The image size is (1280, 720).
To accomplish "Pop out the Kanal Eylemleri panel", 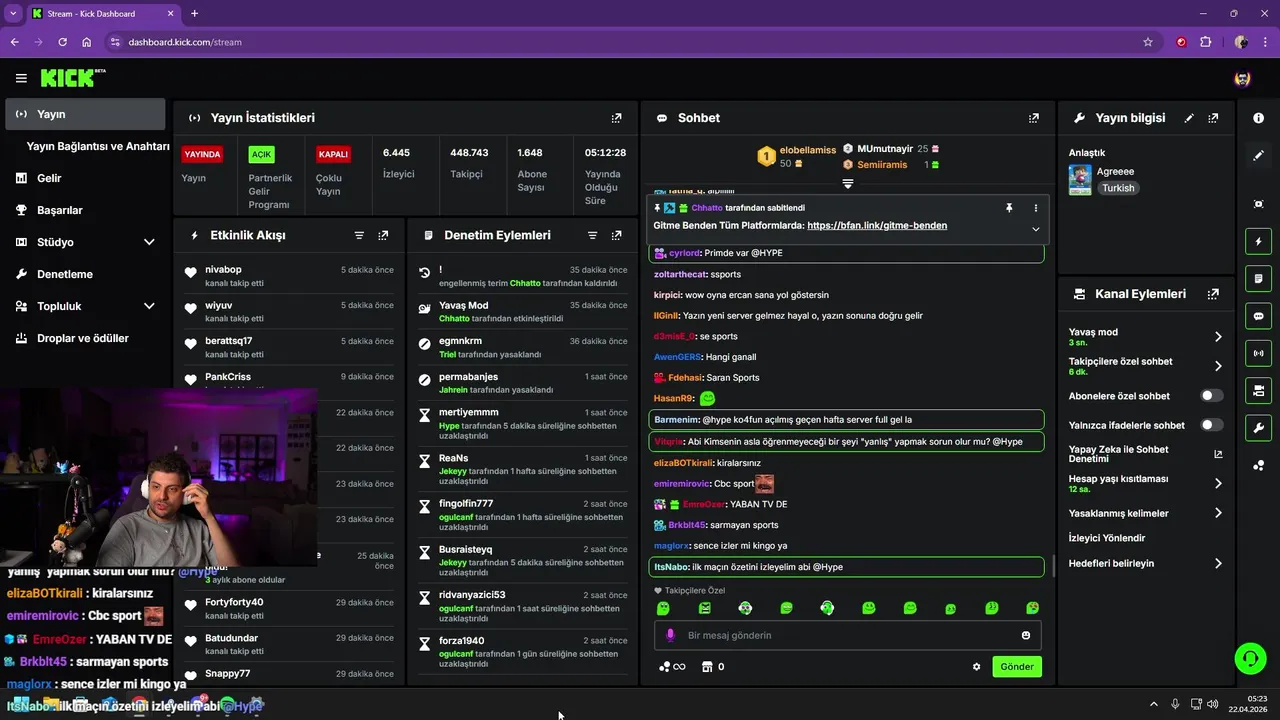I will coord(1213,294).
